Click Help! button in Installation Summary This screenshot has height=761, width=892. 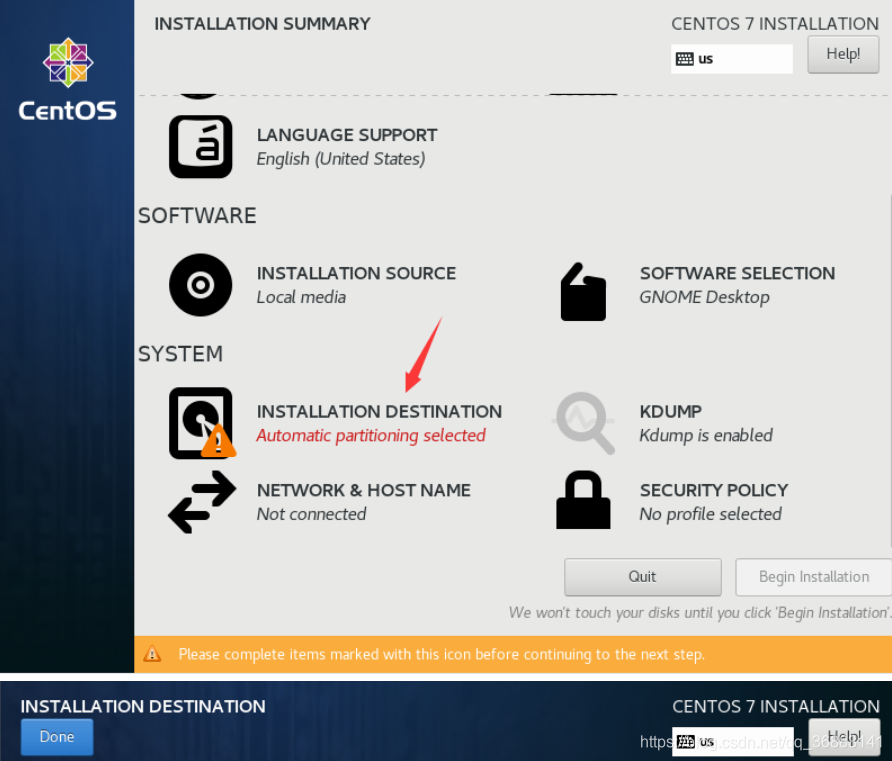click(x=843, y=54)
